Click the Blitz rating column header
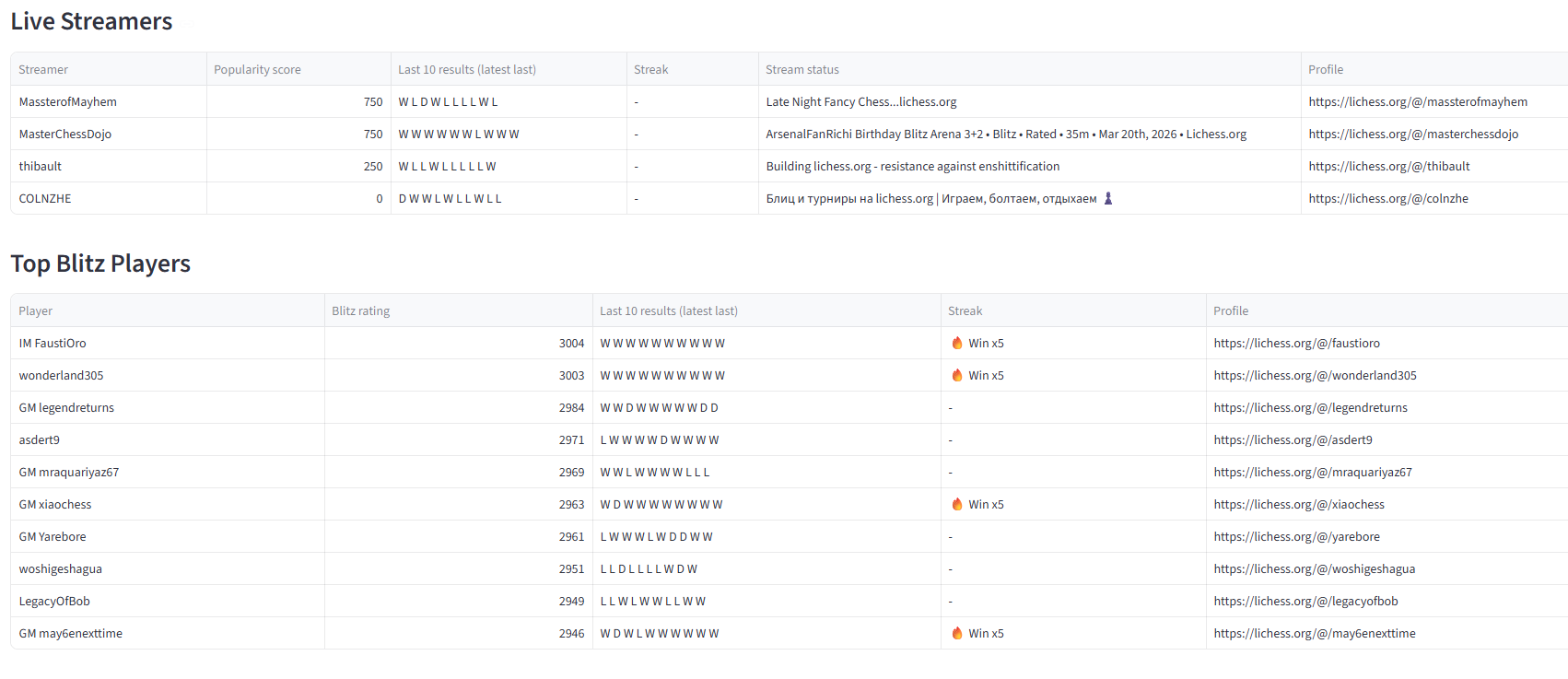This screenshot has height=679, width=1568. pyautogui.click(x=360, y=310)
